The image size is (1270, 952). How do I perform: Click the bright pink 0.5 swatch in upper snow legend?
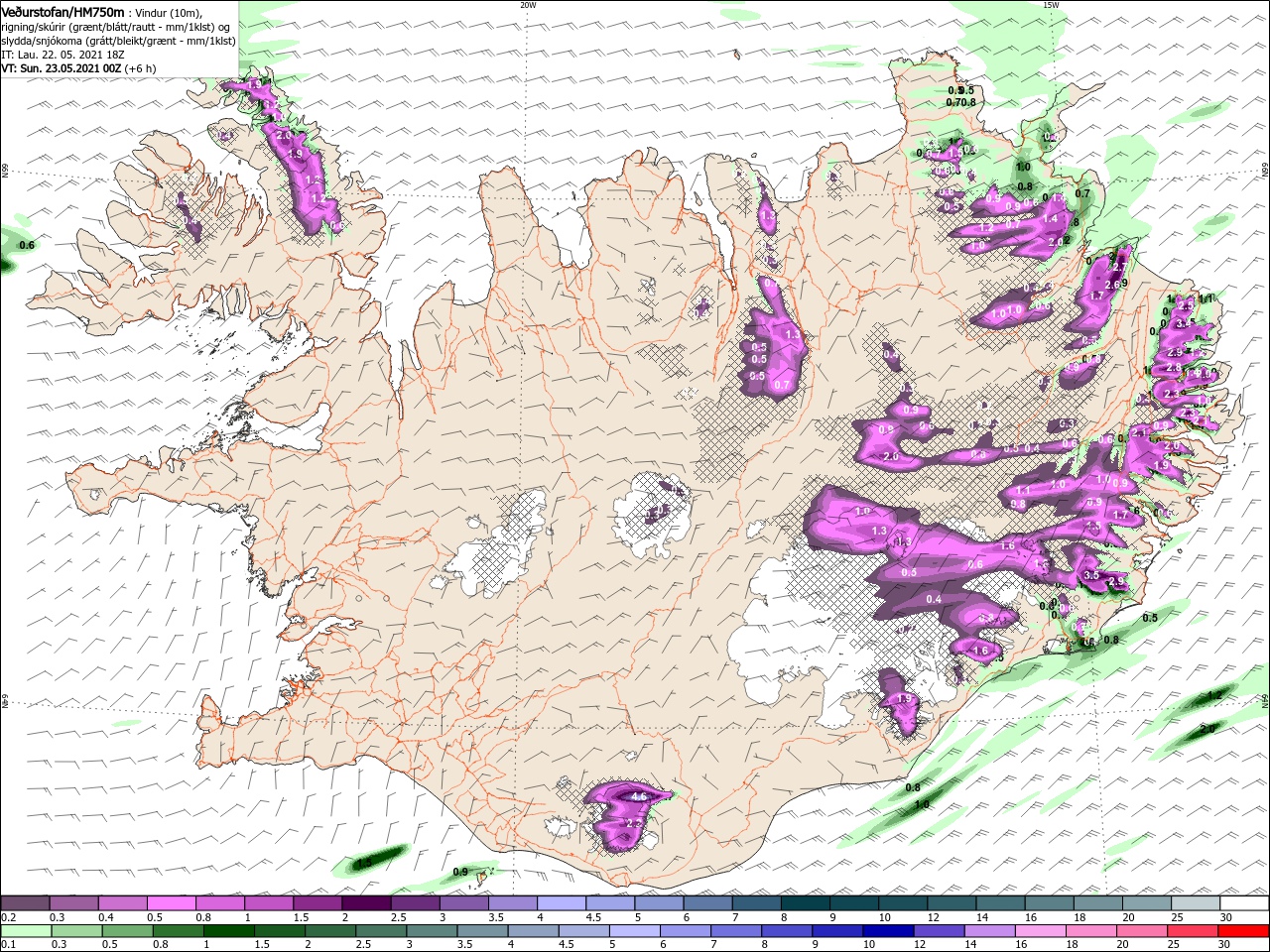click(x=172, y=903)
